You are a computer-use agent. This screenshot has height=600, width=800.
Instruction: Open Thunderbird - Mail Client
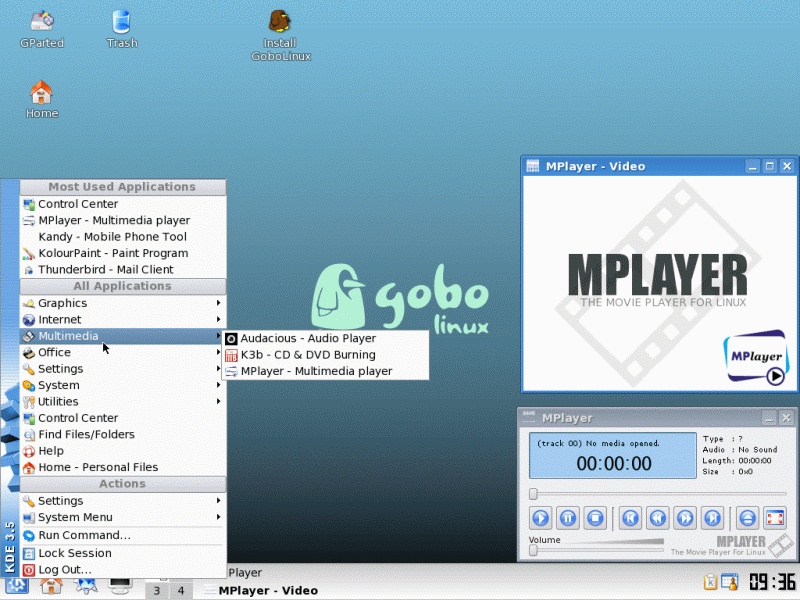click(123, 269)
